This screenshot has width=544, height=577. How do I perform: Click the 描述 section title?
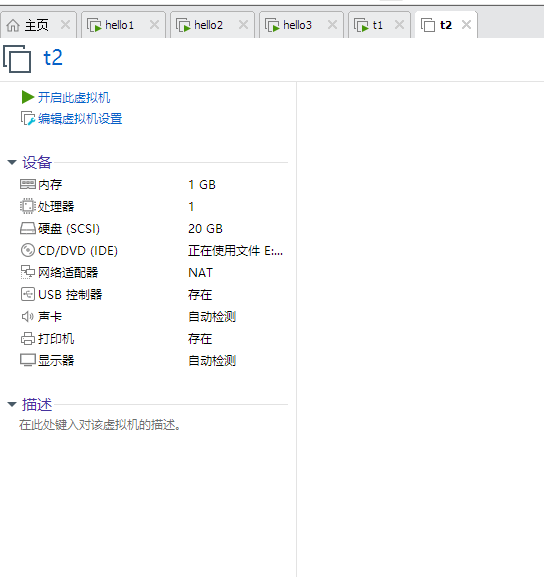click(37, 404)
